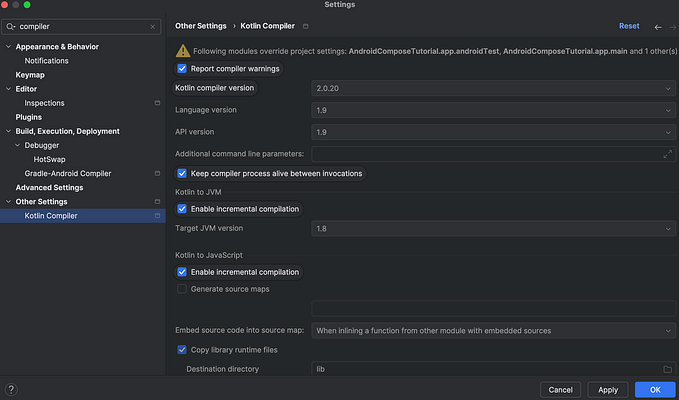
Task: Select Inspections in settings tree
Action: point(44,103)
